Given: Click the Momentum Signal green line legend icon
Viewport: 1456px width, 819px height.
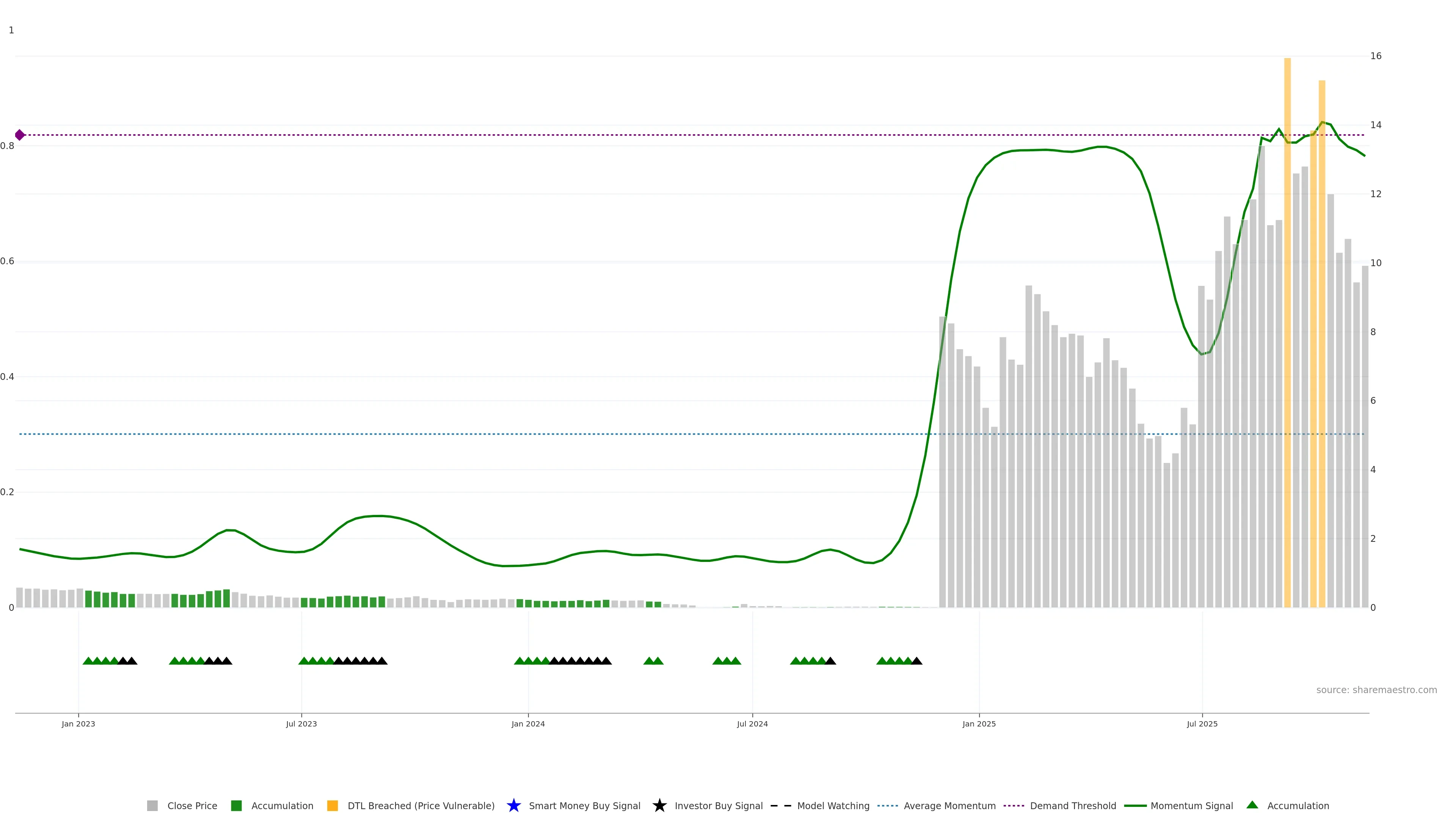Looking at the screenshot, I should pos(1135,805).
